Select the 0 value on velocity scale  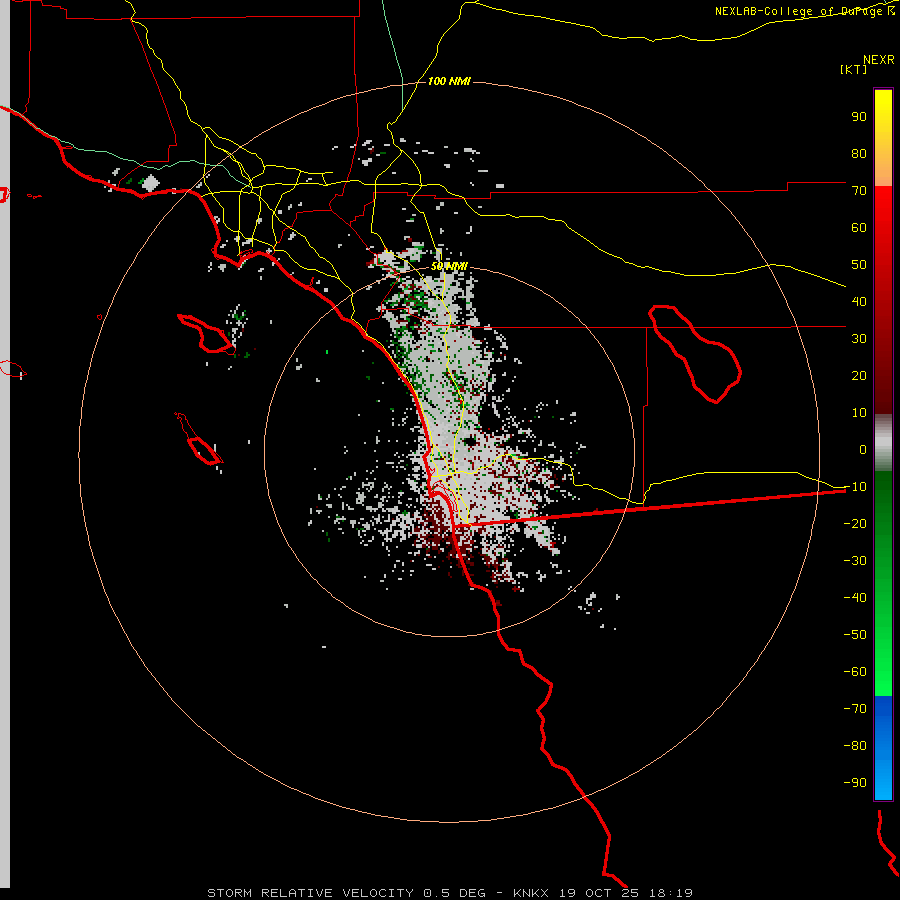point(863,450)
